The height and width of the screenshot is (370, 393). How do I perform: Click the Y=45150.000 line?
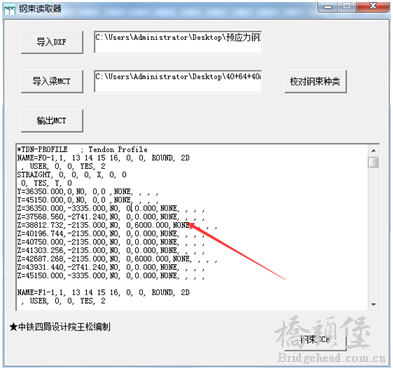coord(88,200)
